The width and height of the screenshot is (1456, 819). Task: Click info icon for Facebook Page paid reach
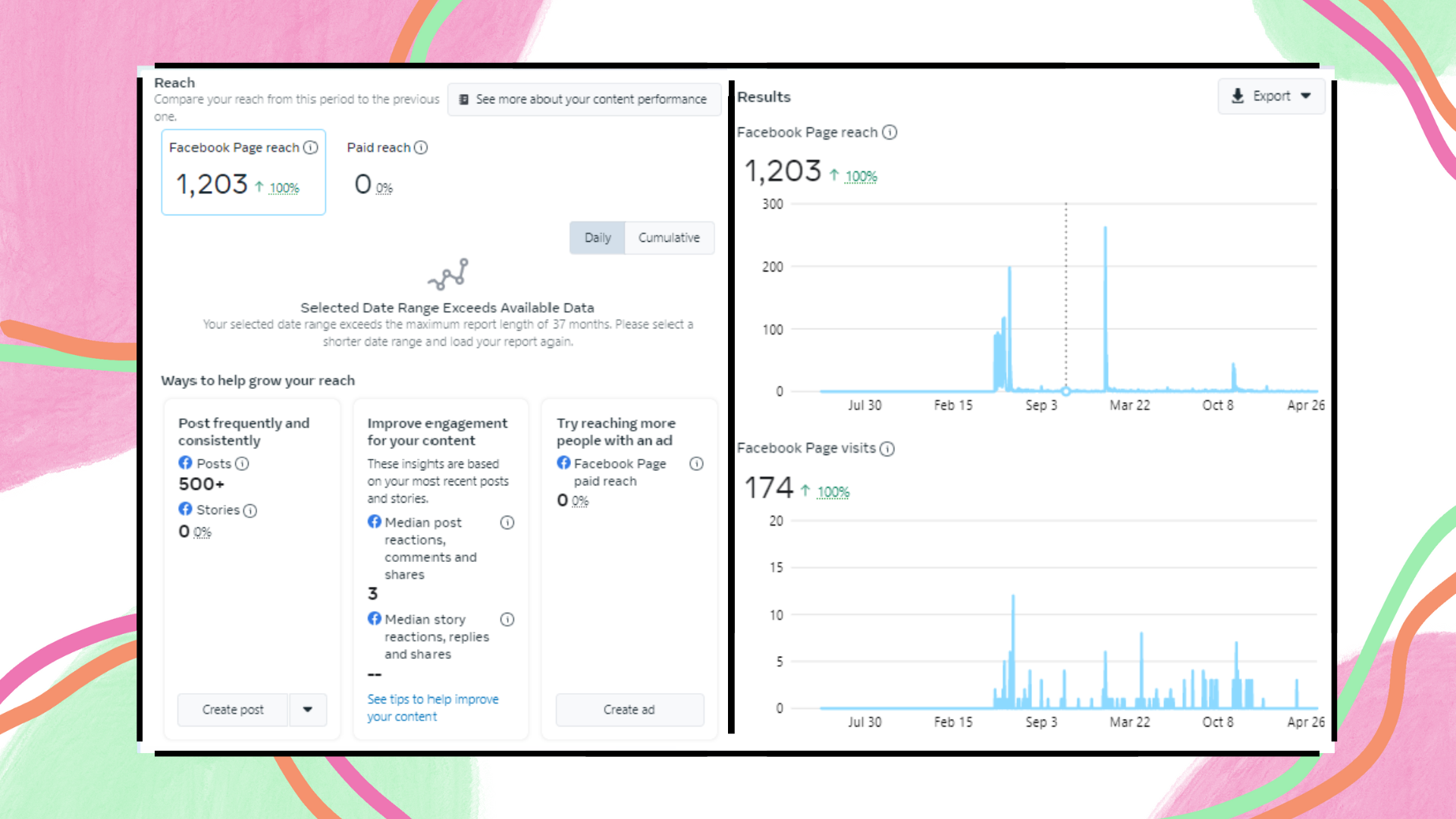click(x=696, y=463)
